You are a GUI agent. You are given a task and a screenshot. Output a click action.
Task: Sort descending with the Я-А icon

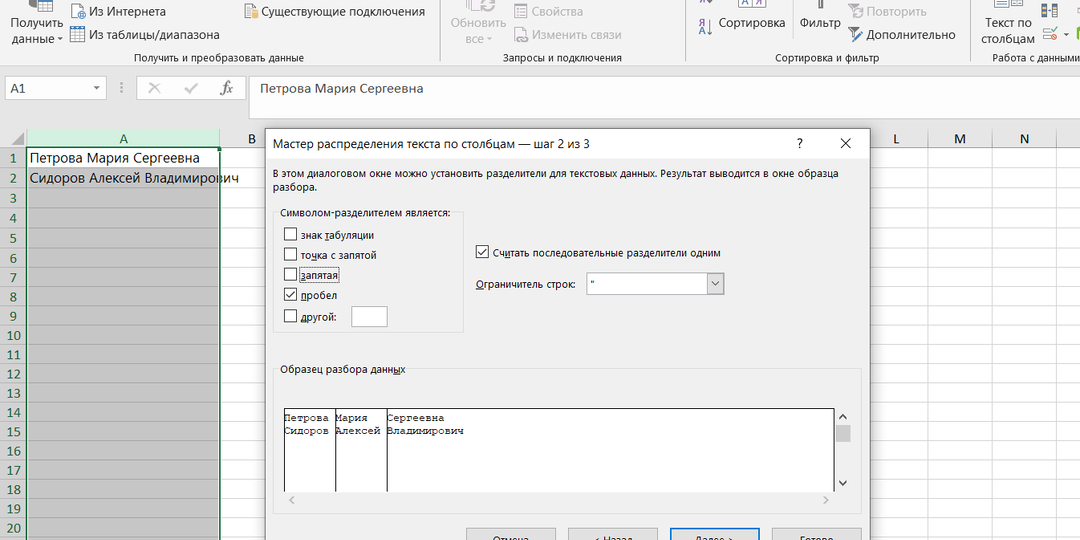pos(705,28)
